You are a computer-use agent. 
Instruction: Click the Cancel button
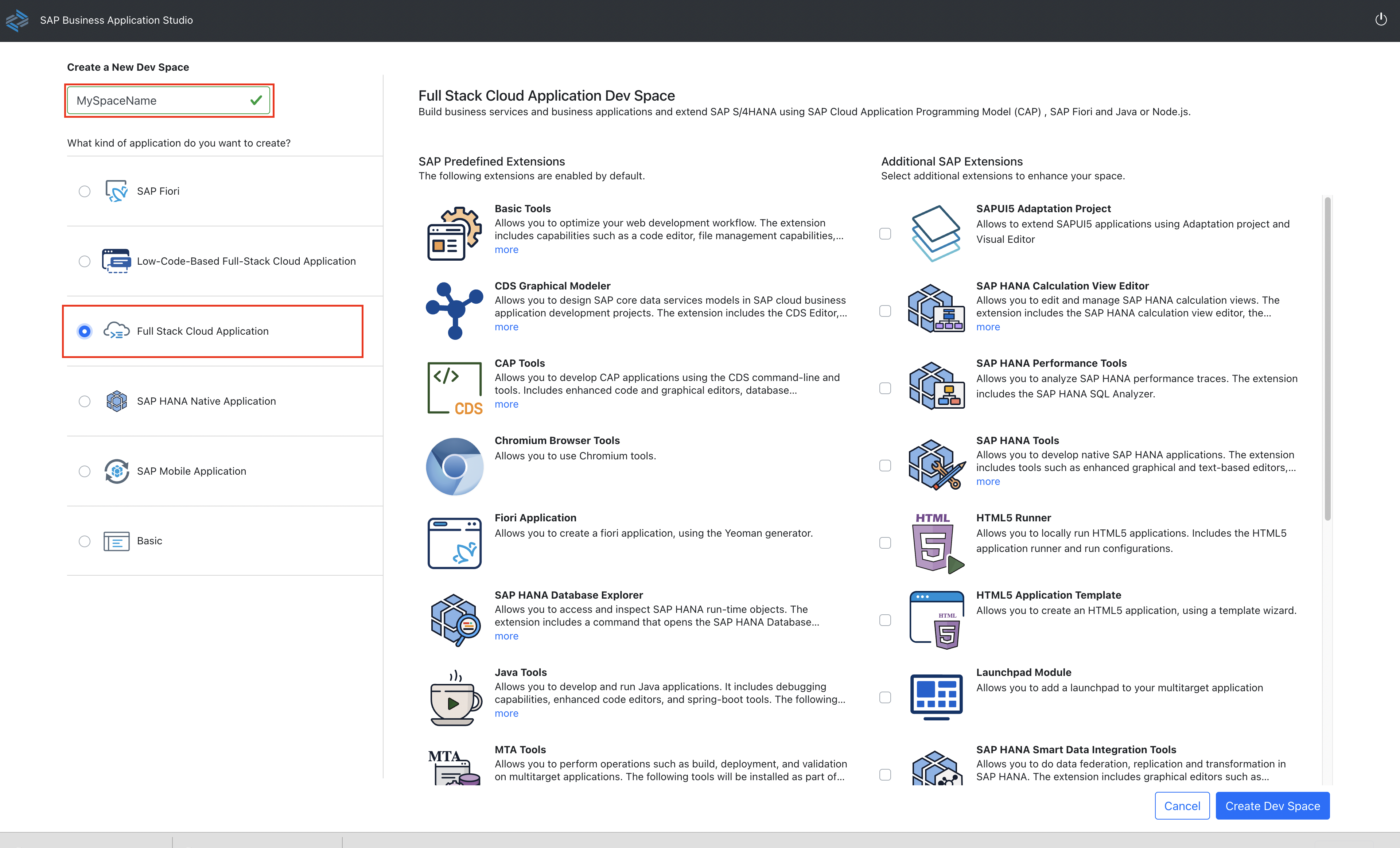pos(1182,806)
